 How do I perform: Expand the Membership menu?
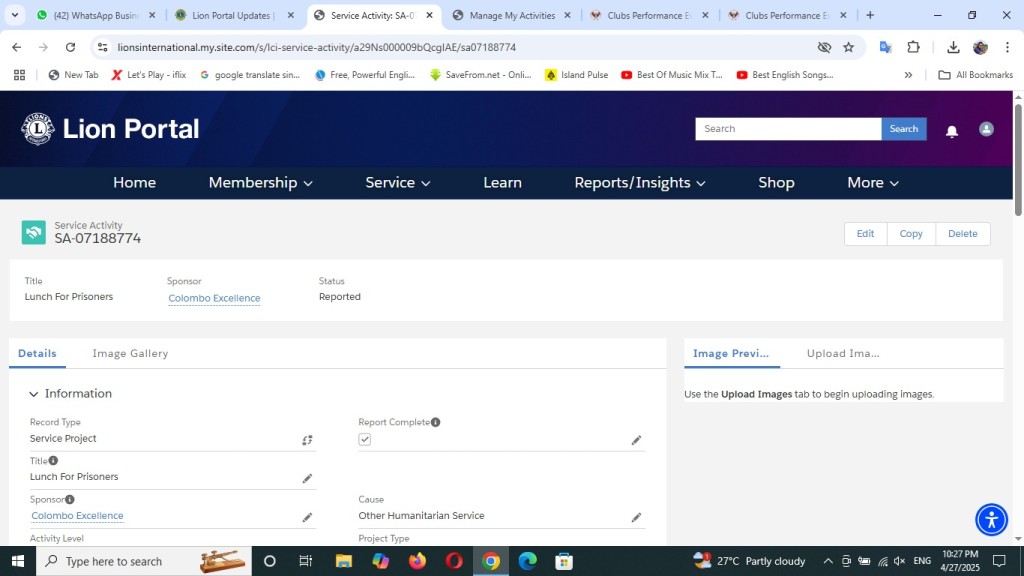[x=261, y=183]
